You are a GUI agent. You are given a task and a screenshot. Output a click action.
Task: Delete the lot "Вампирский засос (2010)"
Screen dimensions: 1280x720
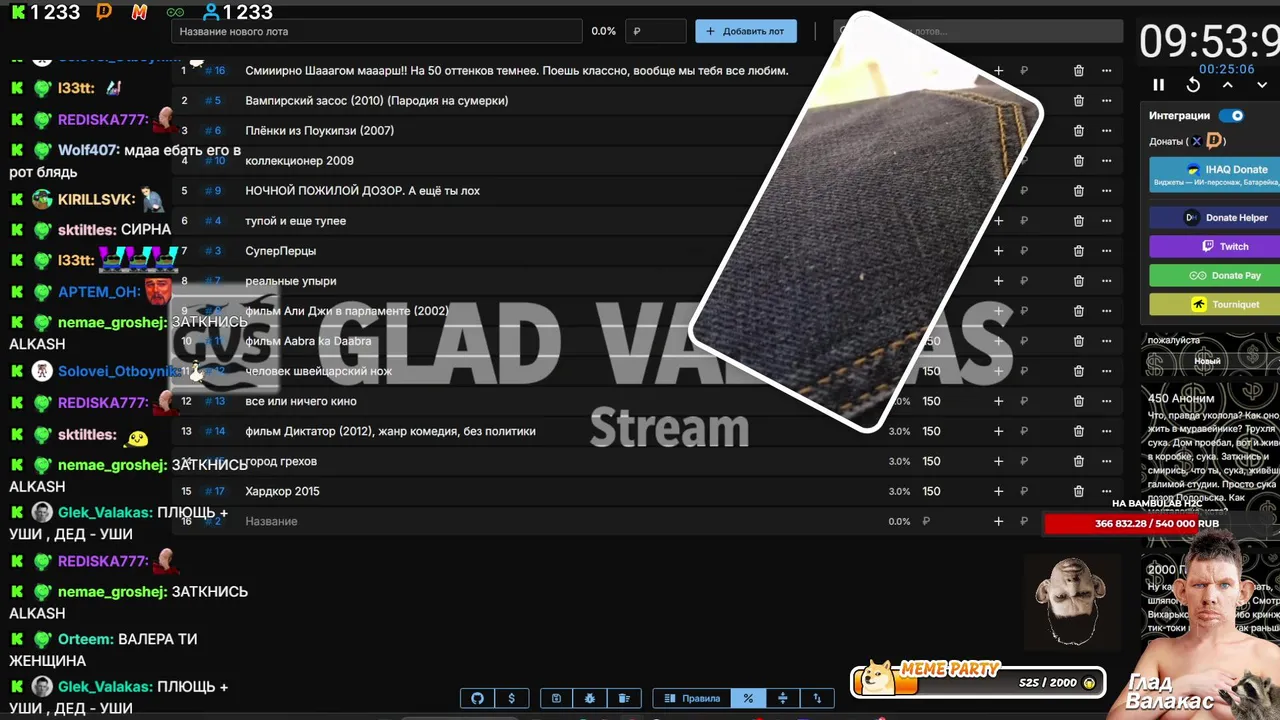(x=1078, y=101)
